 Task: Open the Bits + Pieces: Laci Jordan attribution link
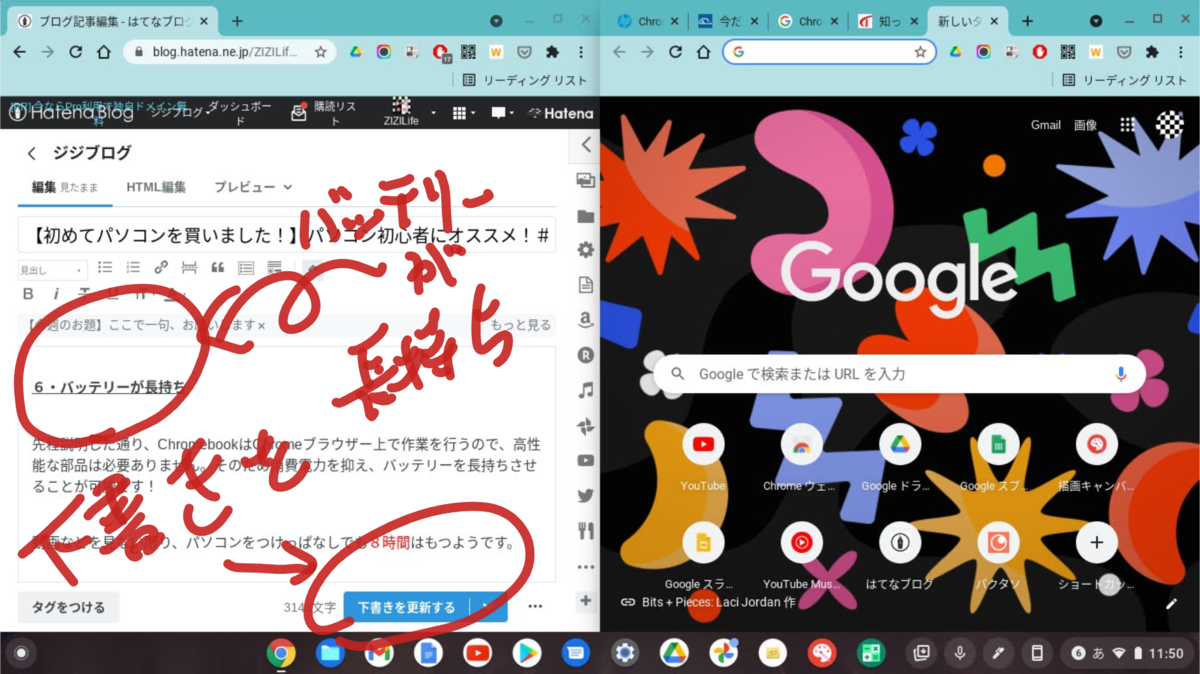[707, 602]
